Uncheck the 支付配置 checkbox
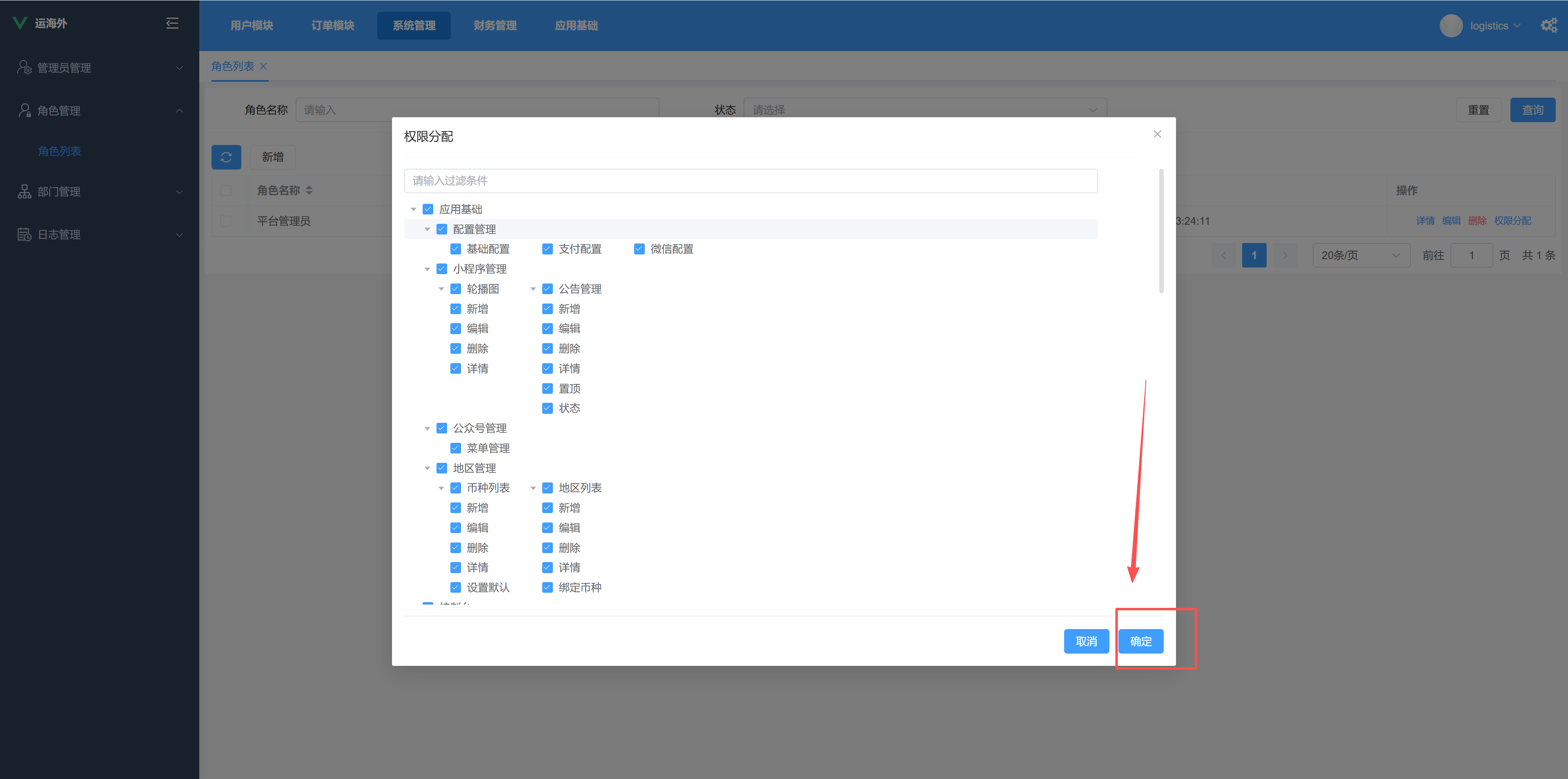Viewport: 1568px width, 779px height. tap(547, 249)
